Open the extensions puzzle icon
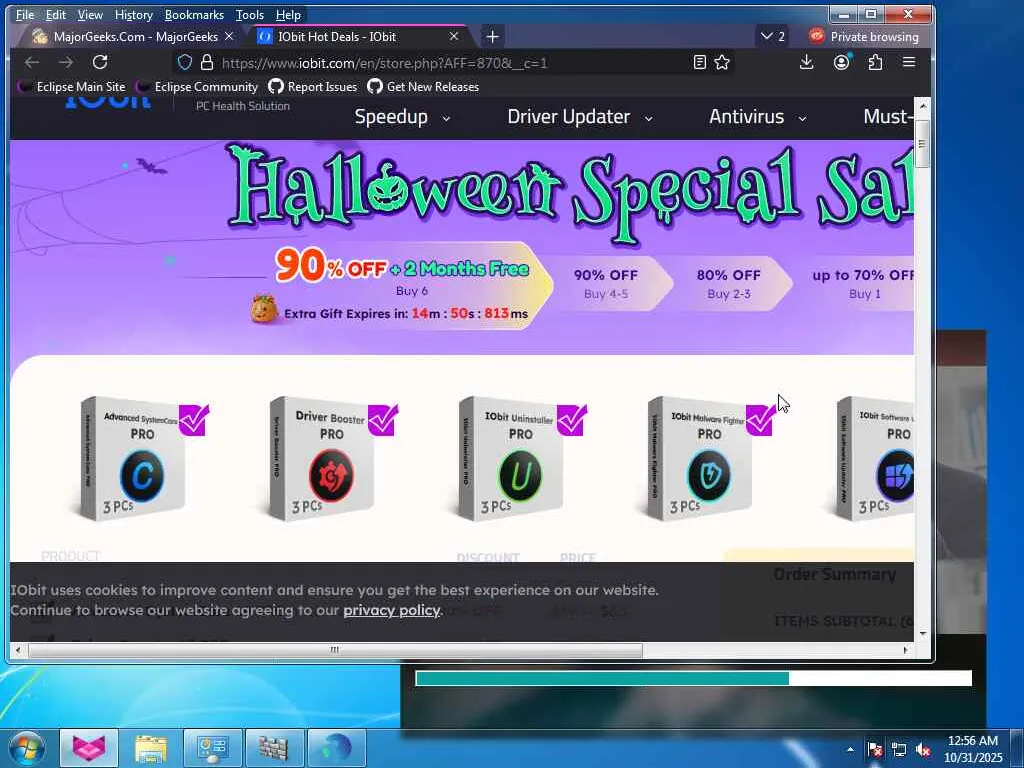 [x=875, y=62]
